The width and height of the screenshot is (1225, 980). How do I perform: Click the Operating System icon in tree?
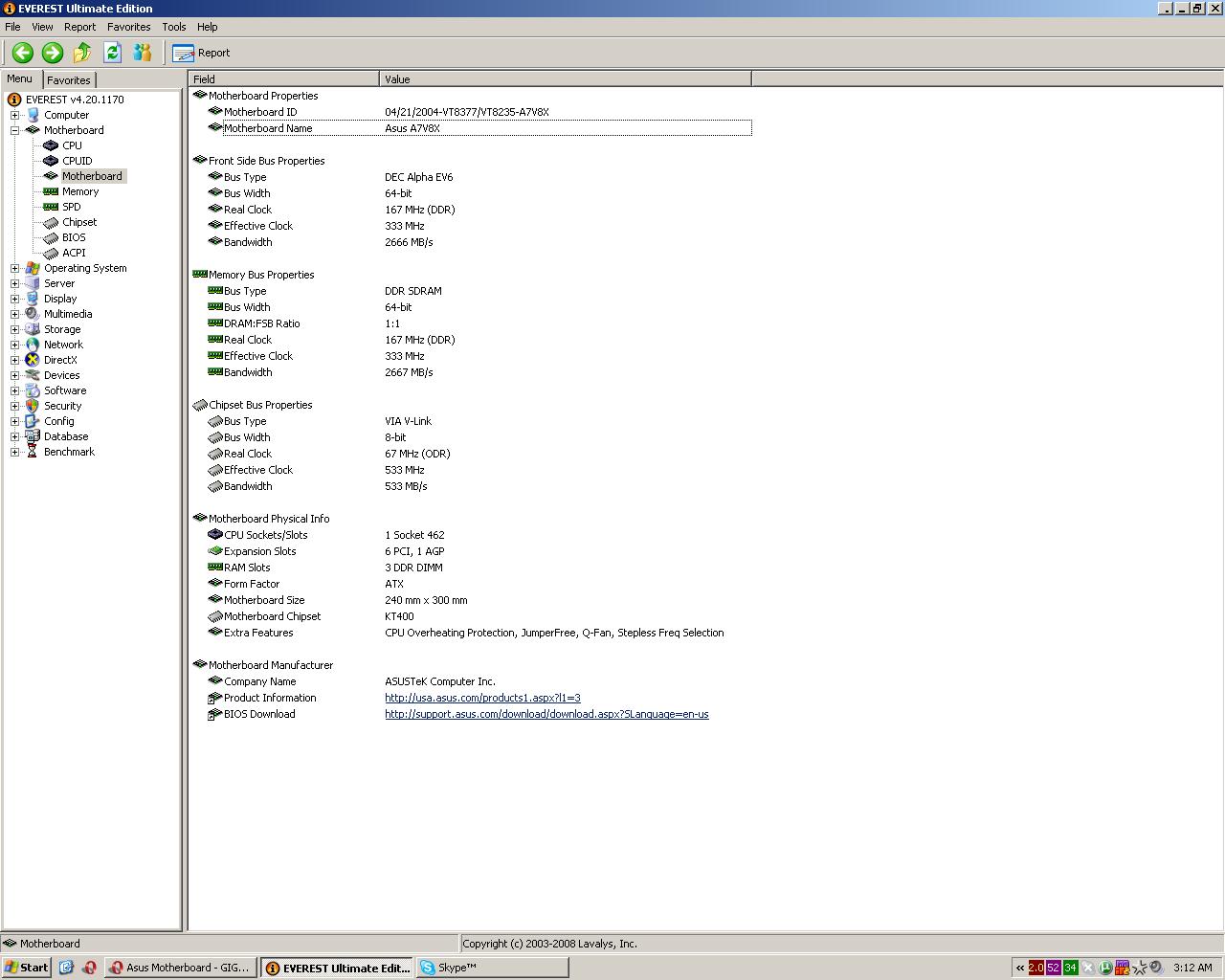[x=33, y=268]
